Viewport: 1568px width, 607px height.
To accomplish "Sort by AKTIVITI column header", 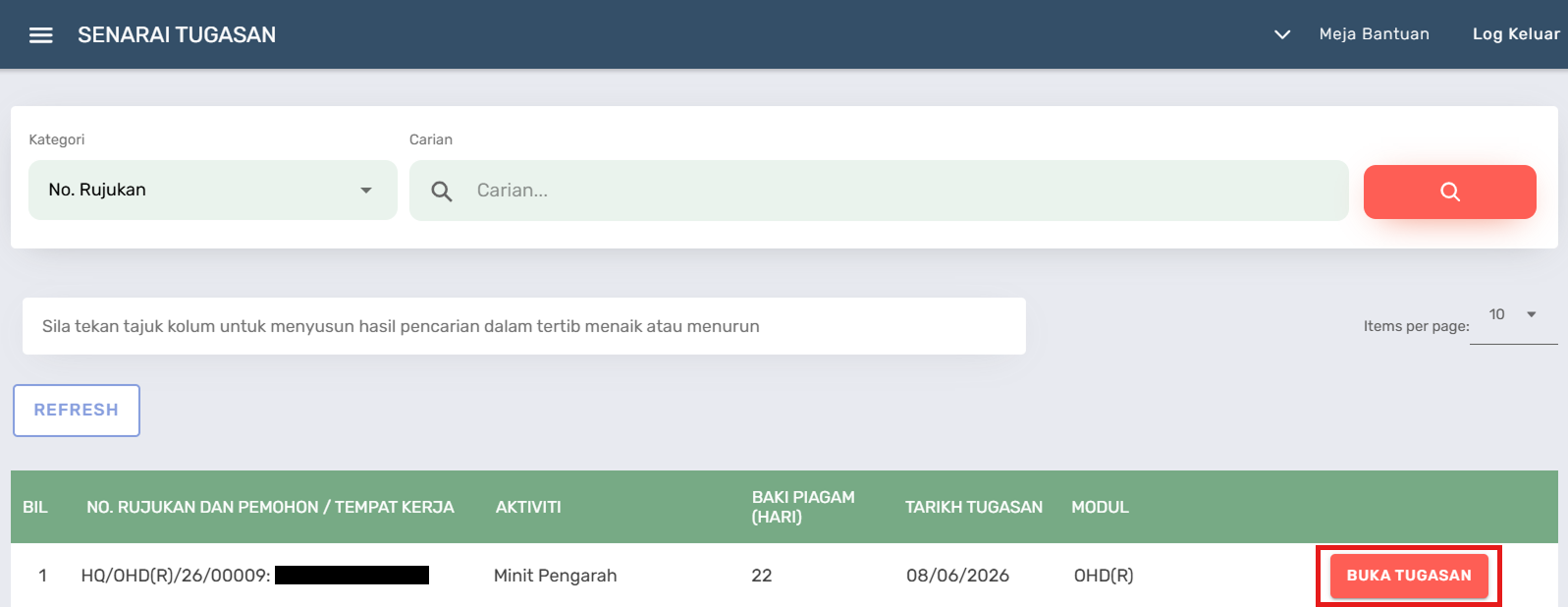I will (x=528, y=507).
